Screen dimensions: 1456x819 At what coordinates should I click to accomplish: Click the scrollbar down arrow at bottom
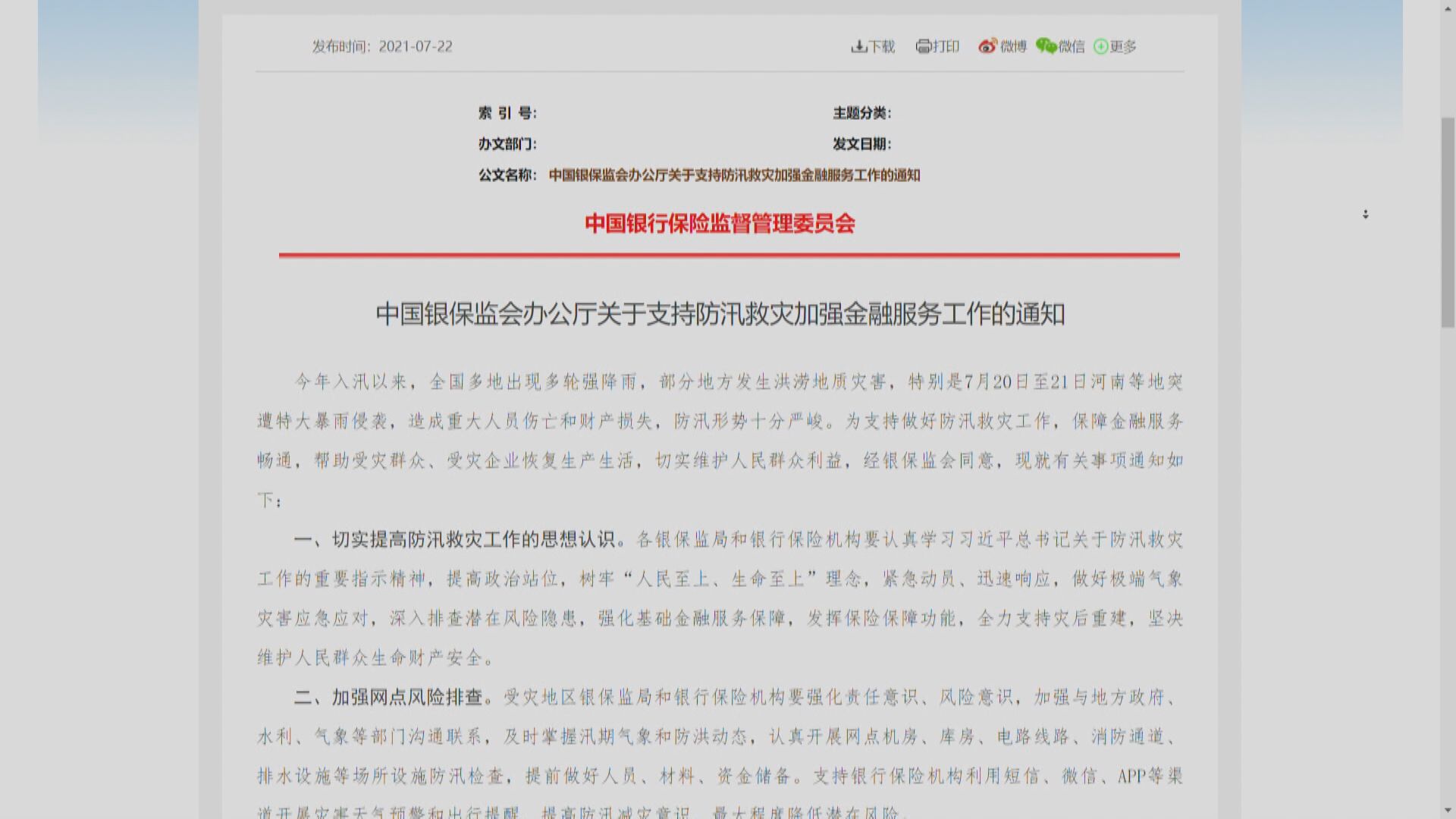[1448, 811]
